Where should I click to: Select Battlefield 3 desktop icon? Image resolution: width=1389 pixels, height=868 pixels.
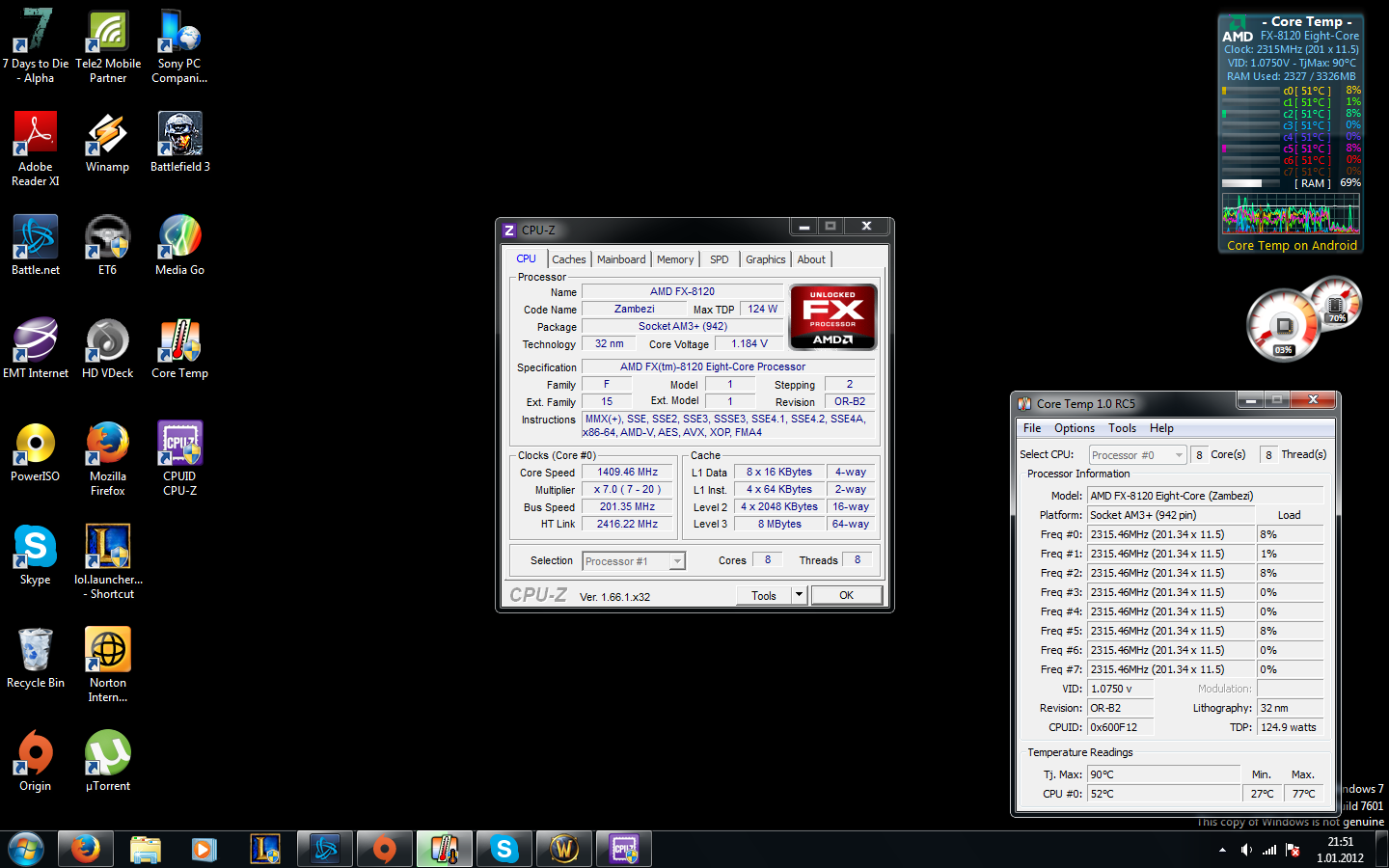[179, 143]
